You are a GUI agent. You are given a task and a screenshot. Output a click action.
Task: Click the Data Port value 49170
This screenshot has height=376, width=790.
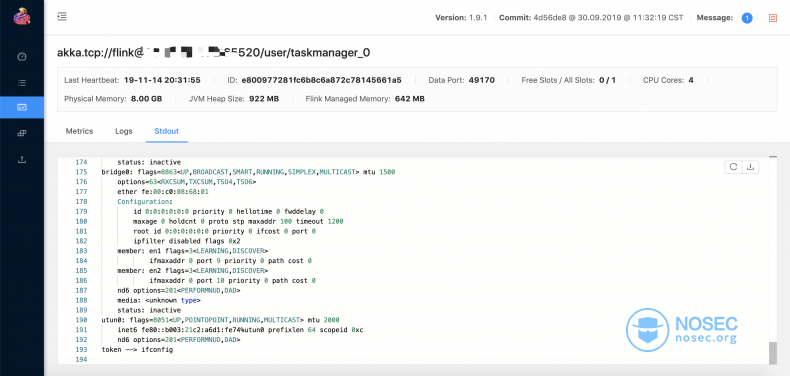482,80
